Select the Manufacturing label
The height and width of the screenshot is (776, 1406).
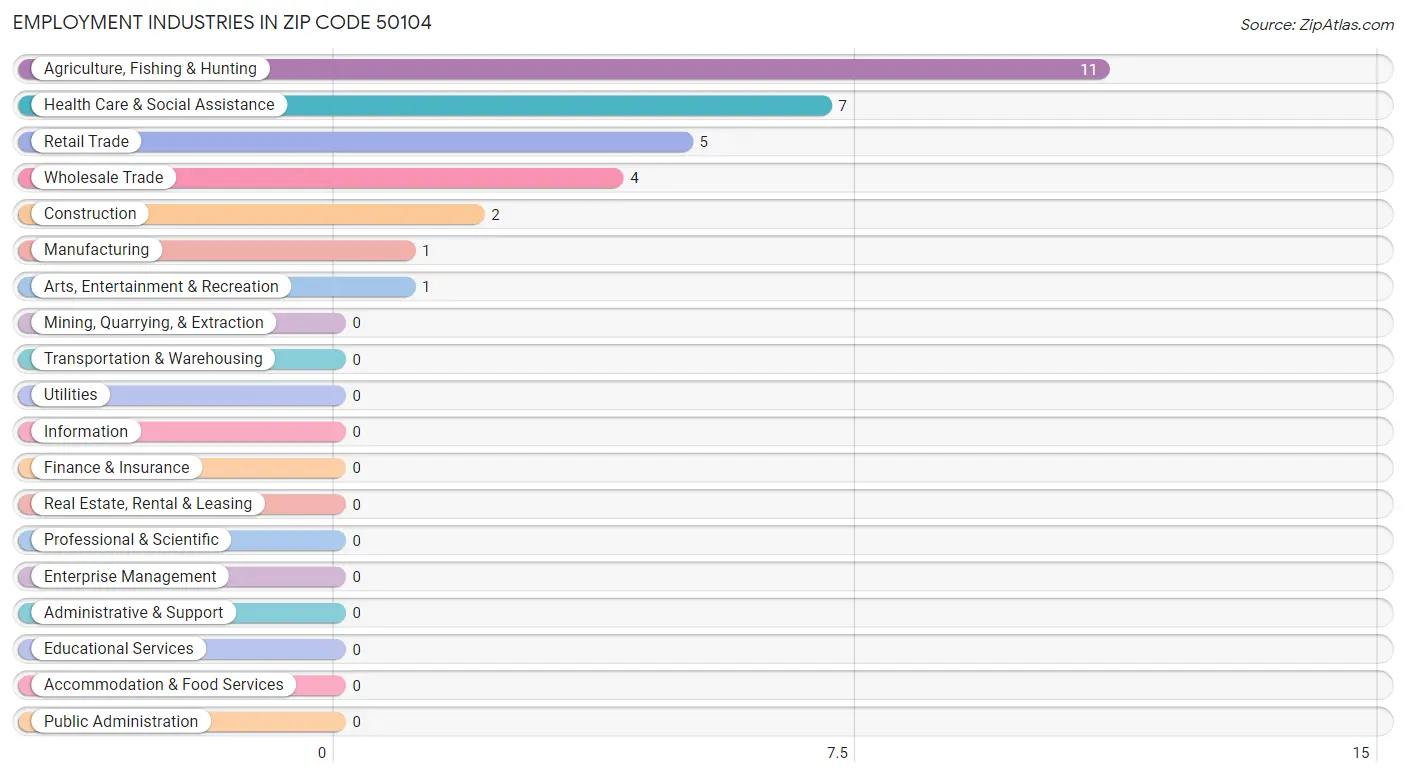click(x=96, y=250)
